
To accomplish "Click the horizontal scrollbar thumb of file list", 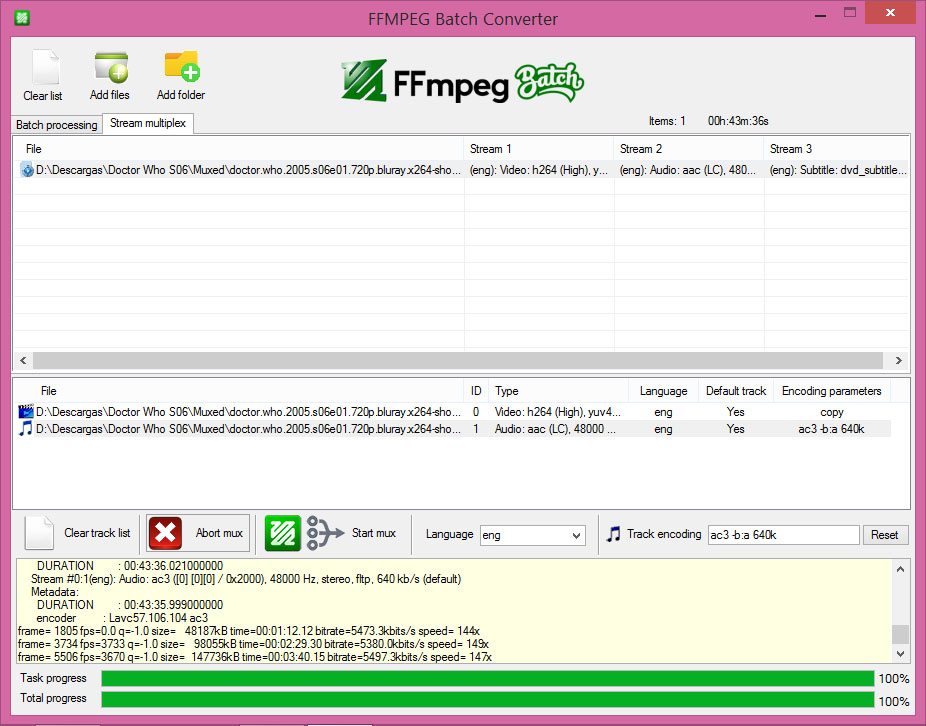I will [x=458, y=360].
